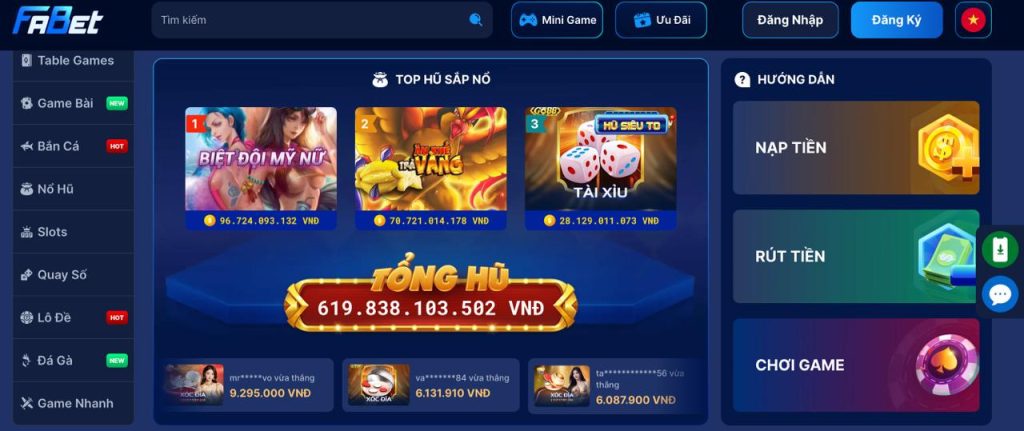Viewport: 1024px width, 431px height.
Task: Click the Rút Tiền withdrawal guide card
Action: pyautogui.click(x=856, y=256)
